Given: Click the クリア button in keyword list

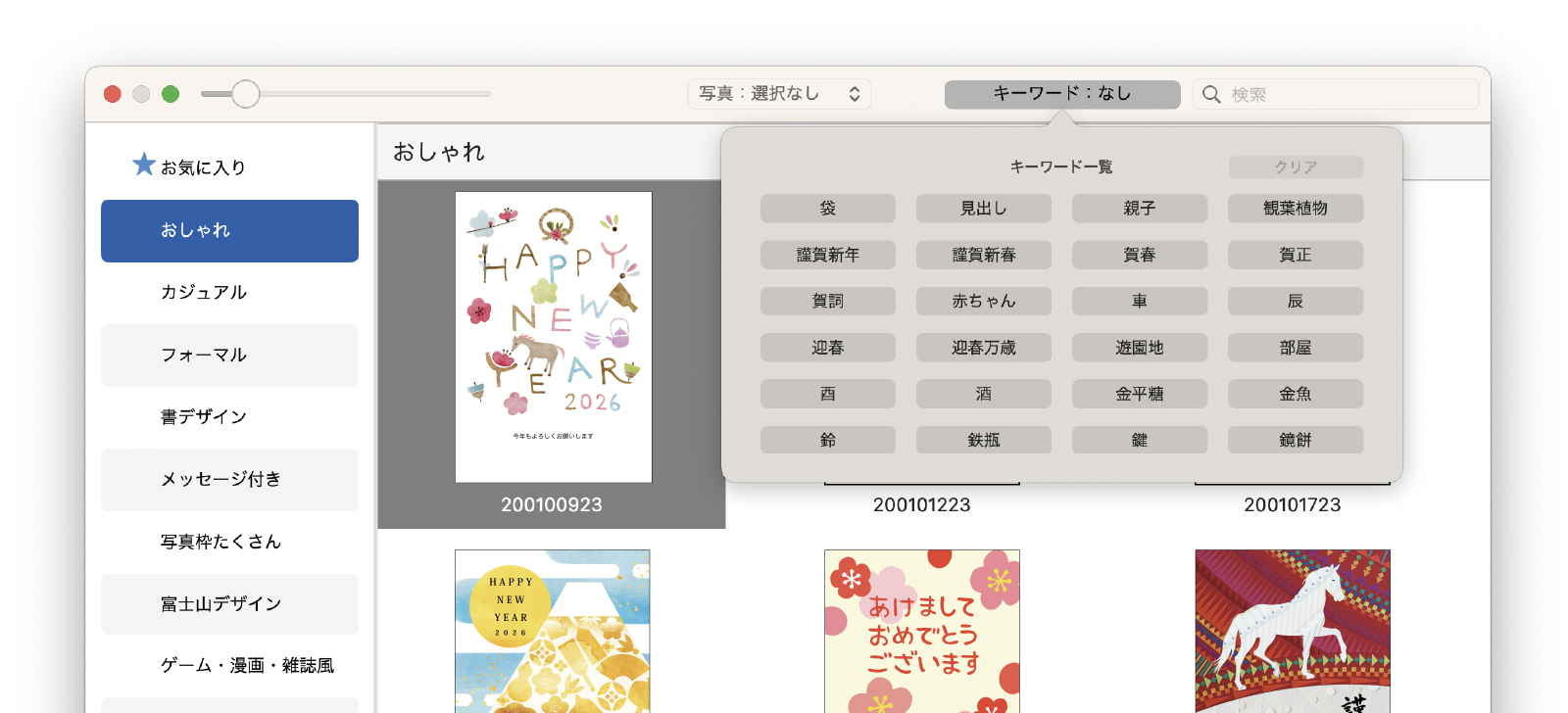Looking at the screenshot, I should point(1296,167).
